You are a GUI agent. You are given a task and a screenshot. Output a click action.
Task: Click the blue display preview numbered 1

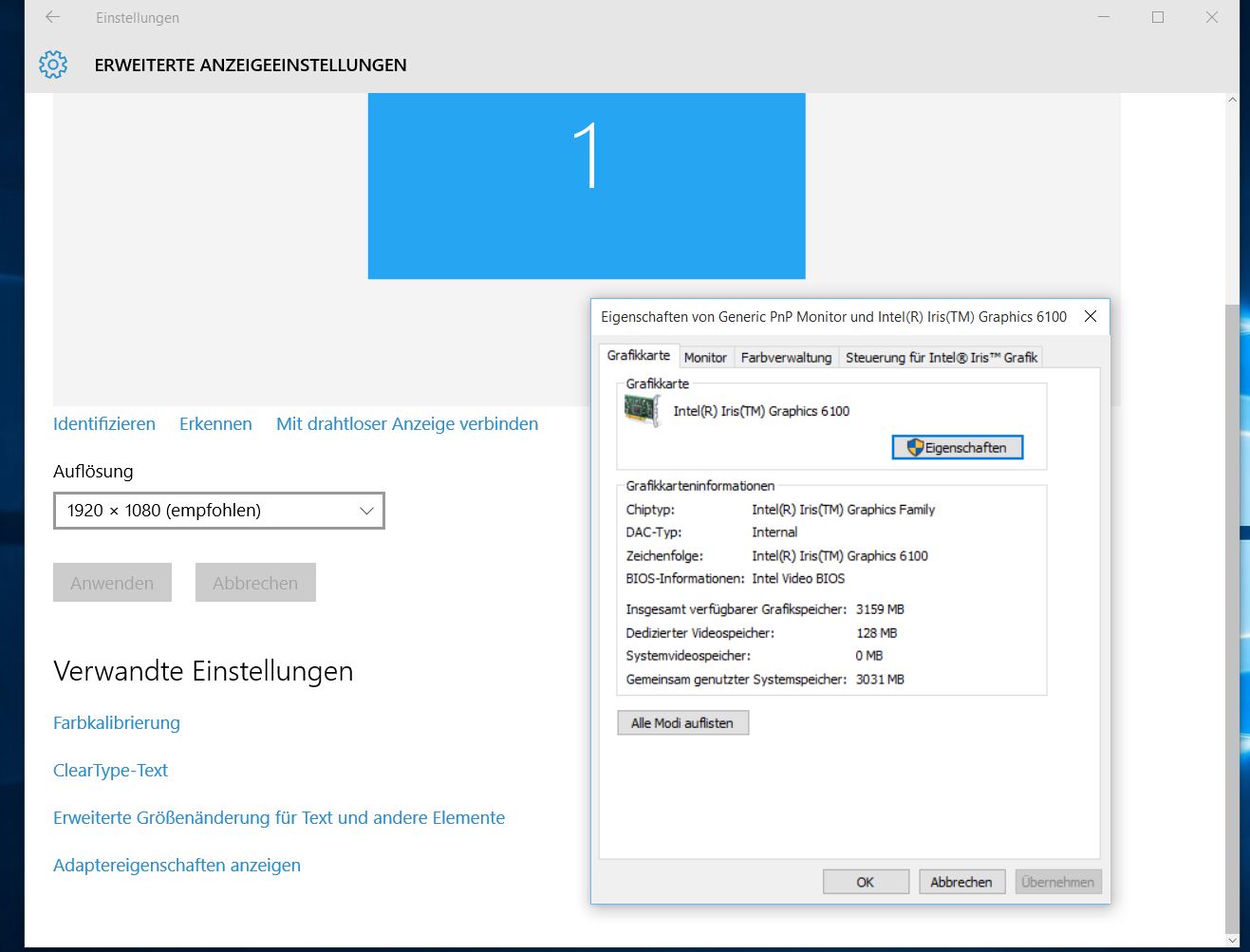click(586, 185)
